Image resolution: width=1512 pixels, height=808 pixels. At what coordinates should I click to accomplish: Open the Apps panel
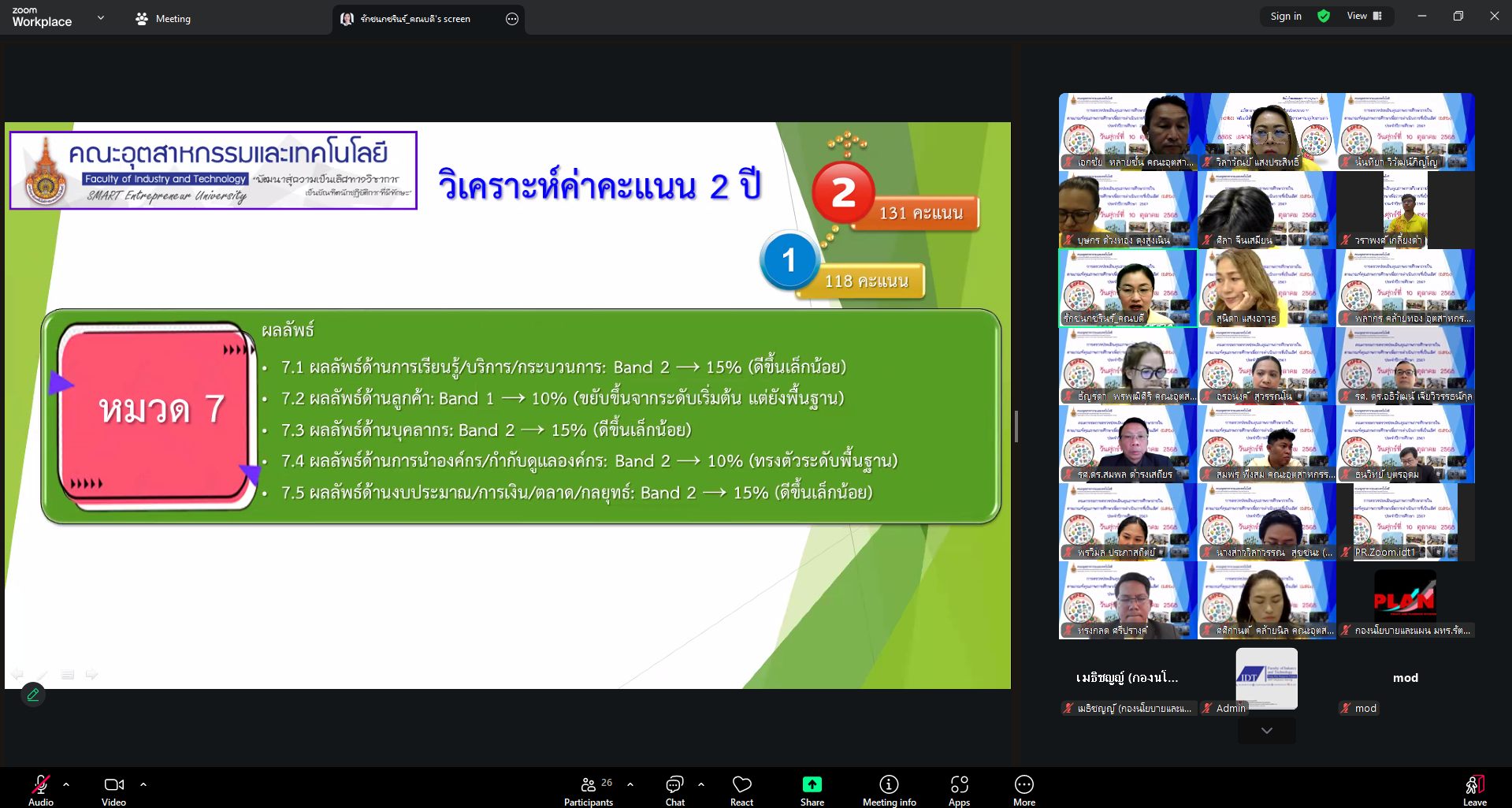[959, 791]
